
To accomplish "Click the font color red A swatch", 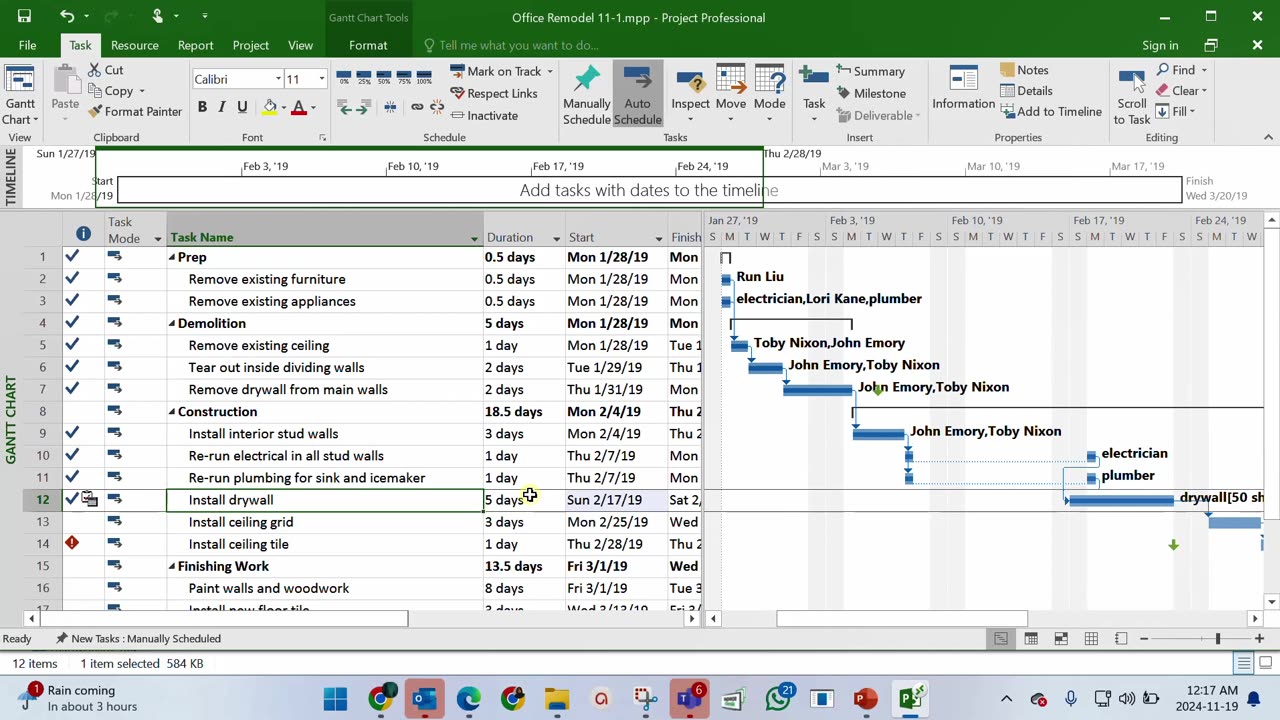I will click(298, 108).
